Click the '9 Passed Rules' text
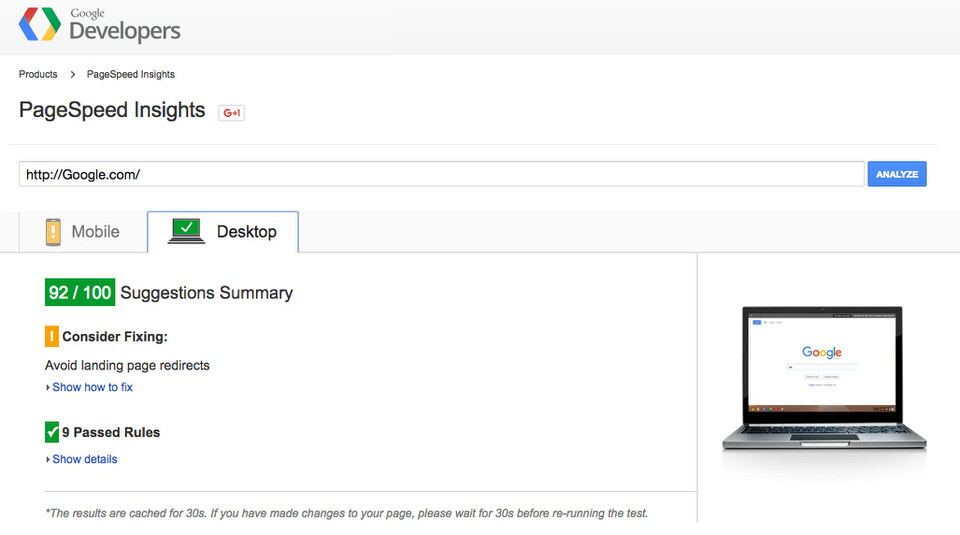This screenshot has width=960, height=535. point(111,432)
